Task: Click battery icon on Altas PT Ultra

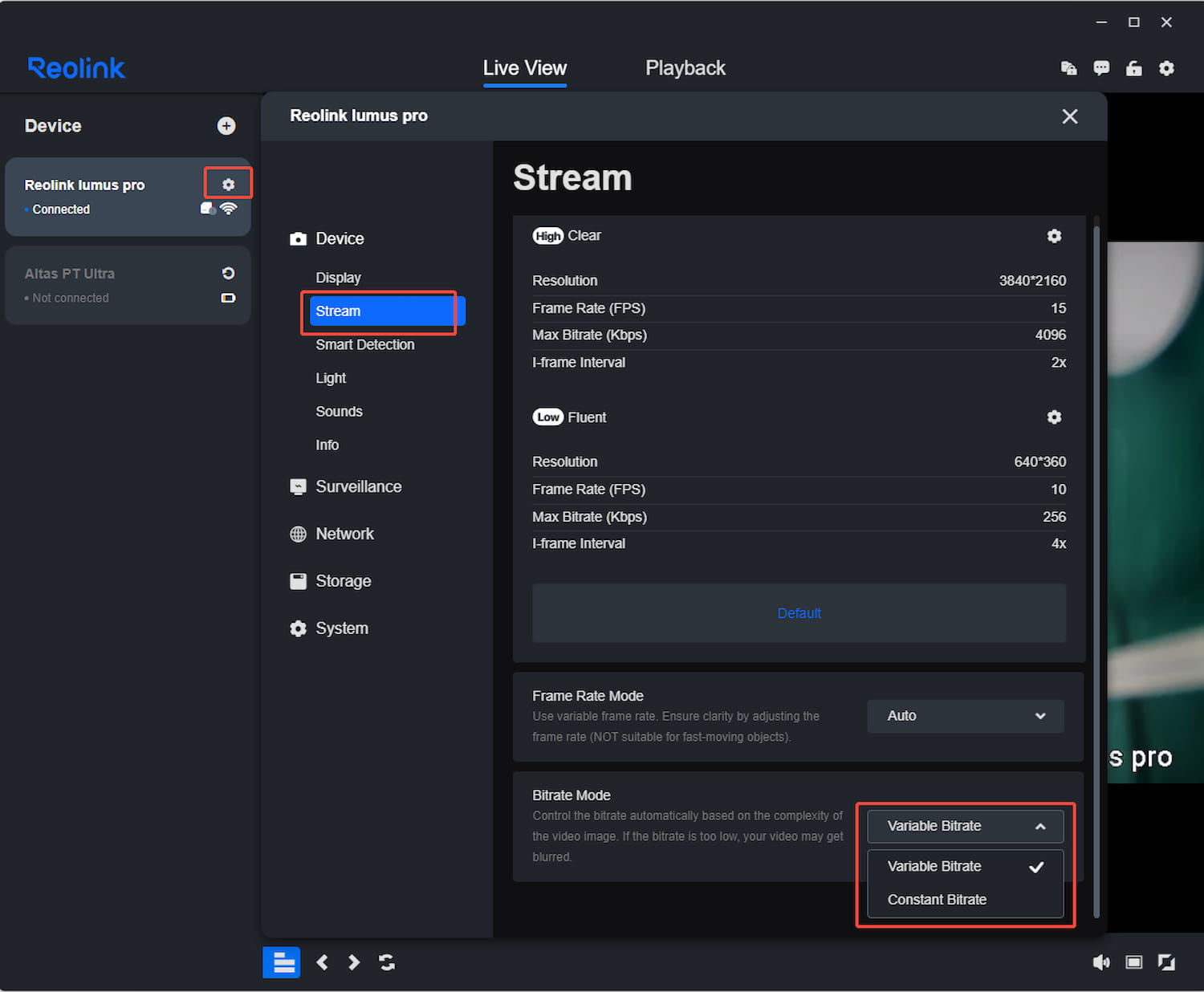Action: tap(229, 298)
